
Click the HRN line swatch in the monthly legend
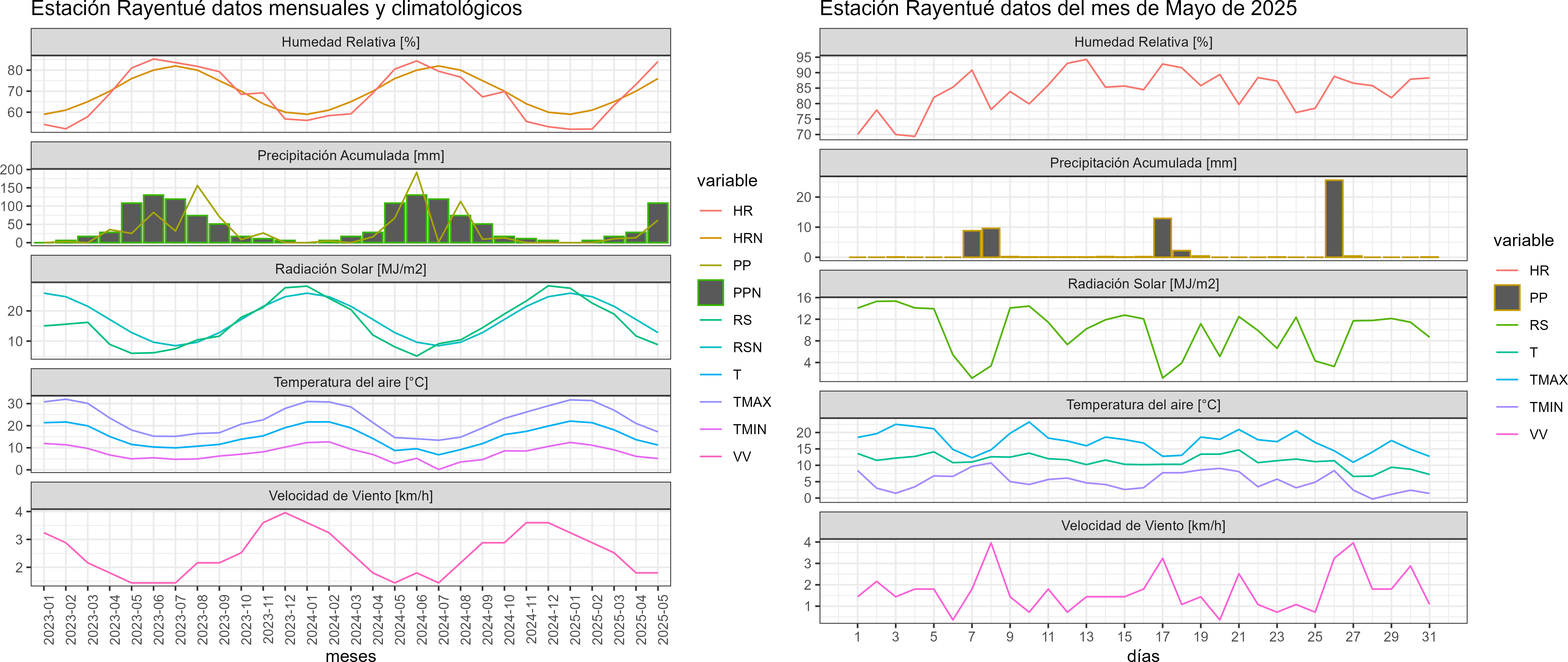[x=710, y=238]
